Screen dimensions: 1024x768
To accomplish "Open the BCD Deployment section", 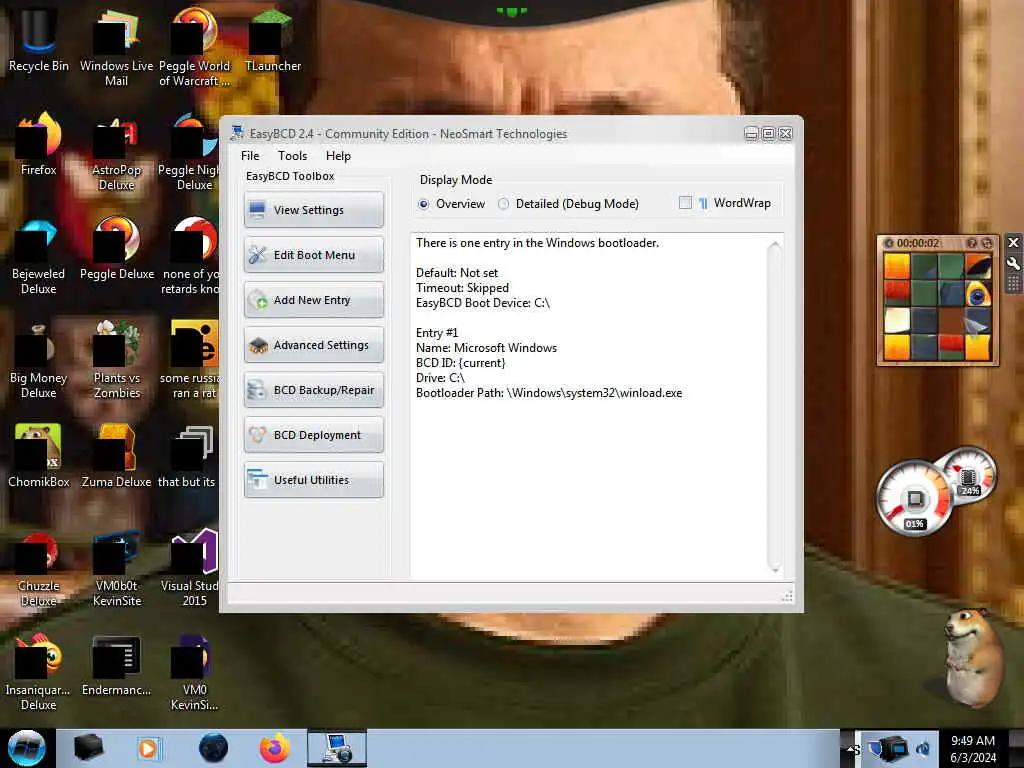I will pyautogui.click(x=314, y=435).
